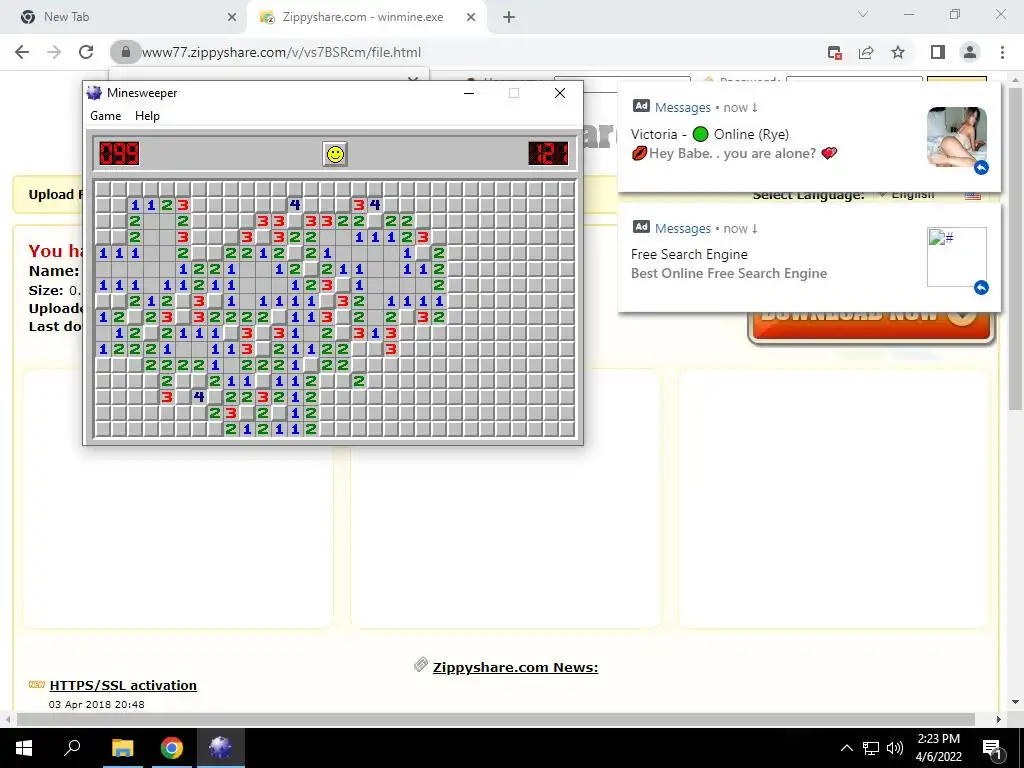The height and width of the screenshot is (768, 1024).
Task: Open the HTTPS/SSL activation news link
Action: click(x=123, y=685)
